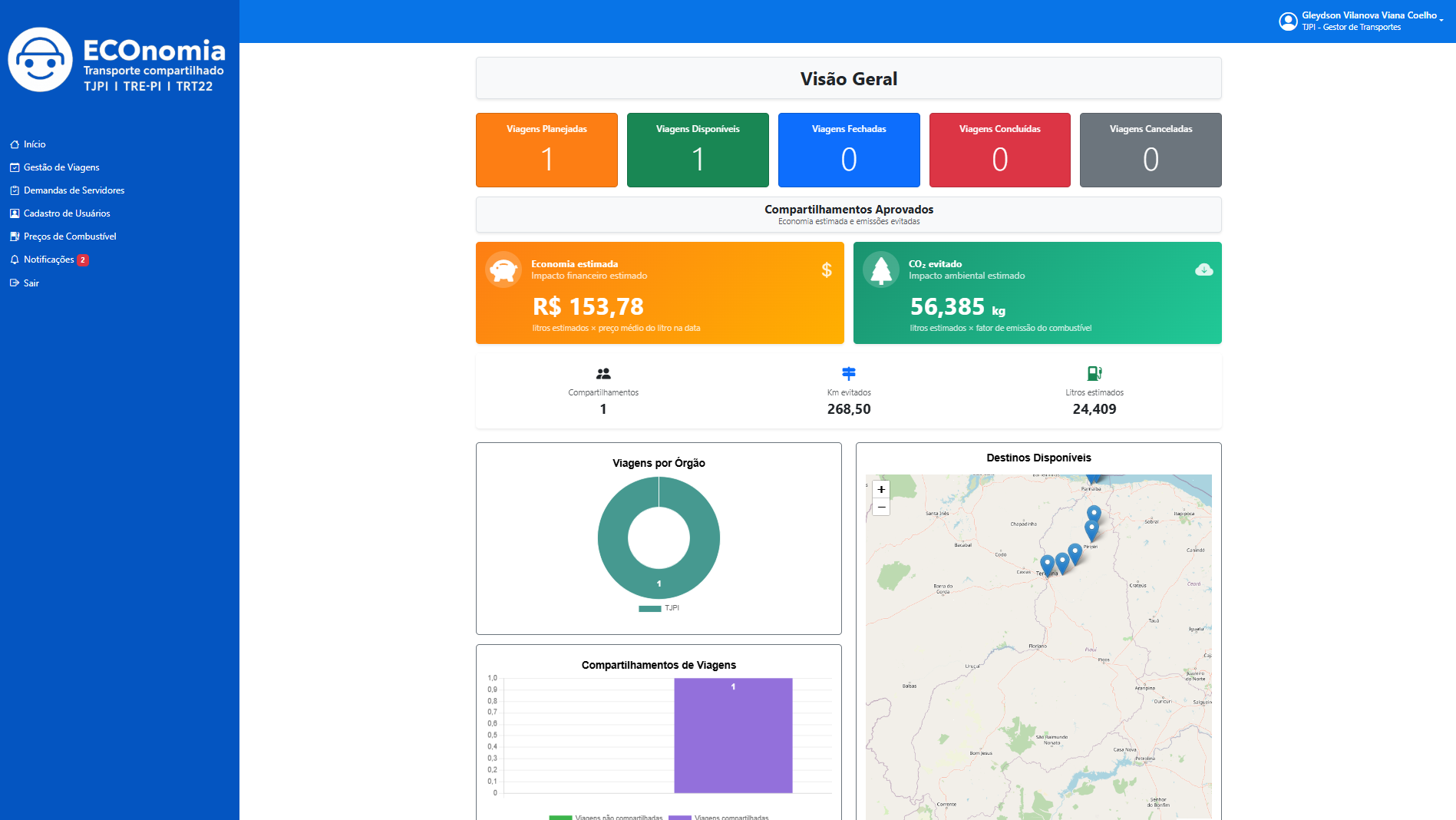Click the home icon beside Início
Viewport: 1456px width, 820px height.
pos(15,144)
